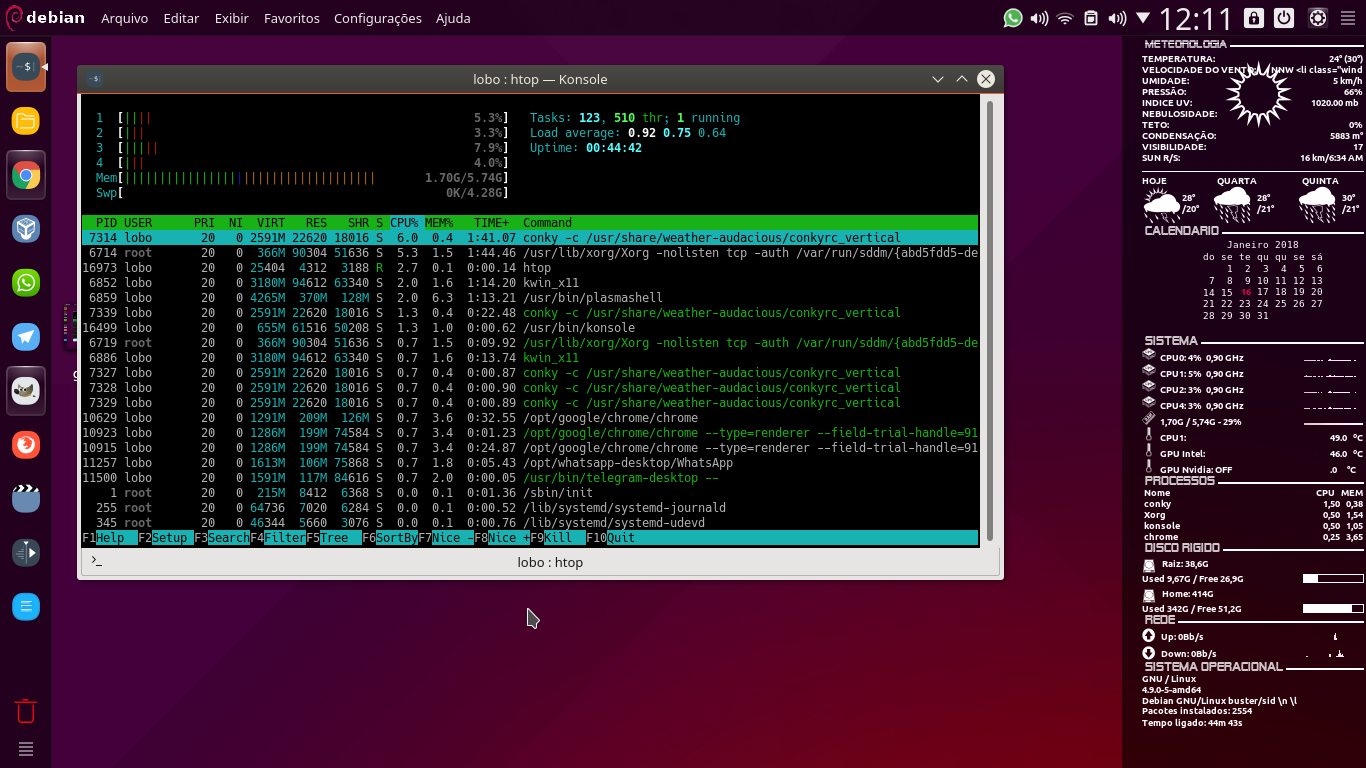Select the htop process row in the list
The width and height of the screenshot is (1366, 768).
point(400,267)
